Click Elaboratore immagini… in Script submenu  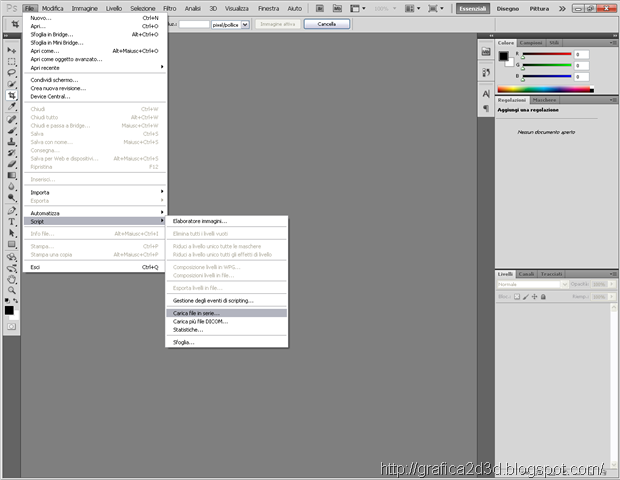[200, 221]
